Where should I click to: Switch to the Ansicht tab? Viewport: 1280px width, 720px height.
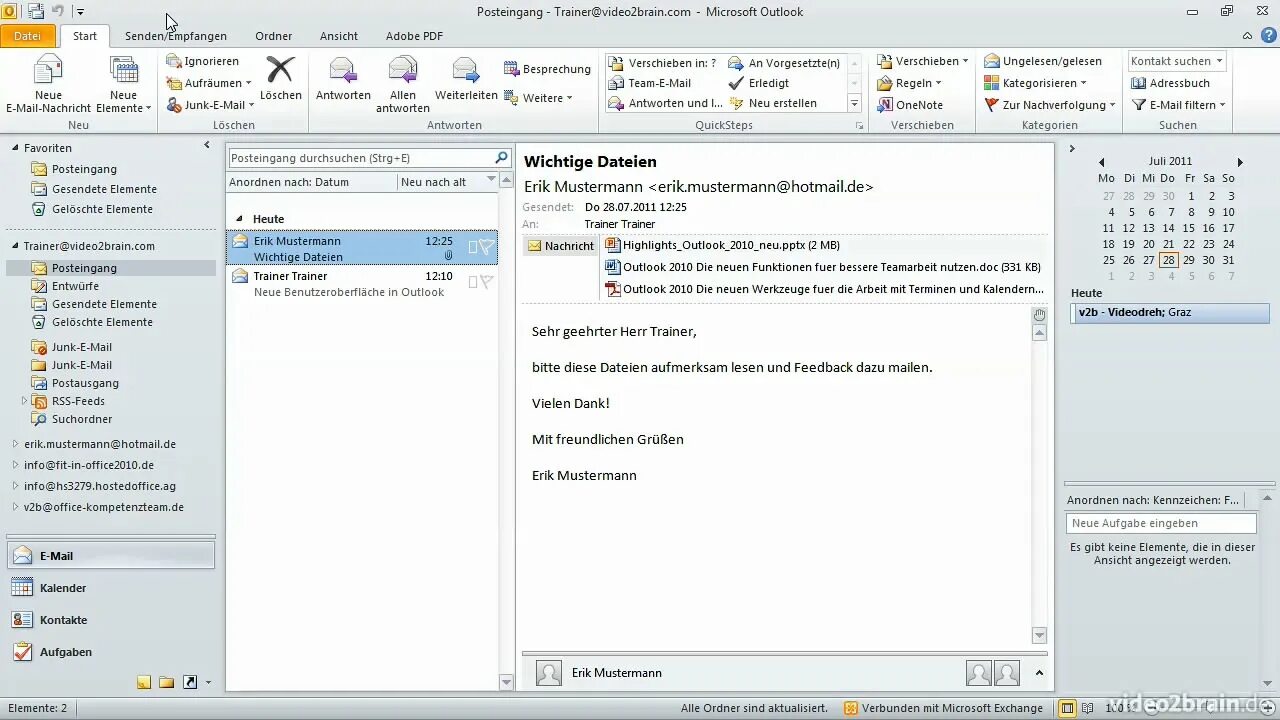339,36
